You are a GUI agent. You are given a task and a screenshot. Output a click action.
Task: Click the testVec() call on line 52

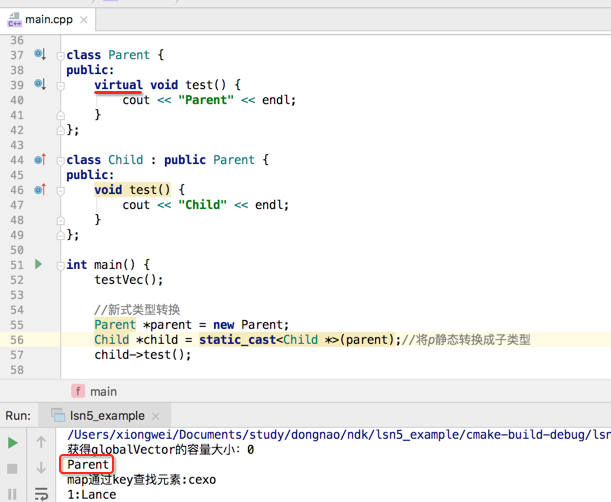pyautogui.click(x=129, y=279)
